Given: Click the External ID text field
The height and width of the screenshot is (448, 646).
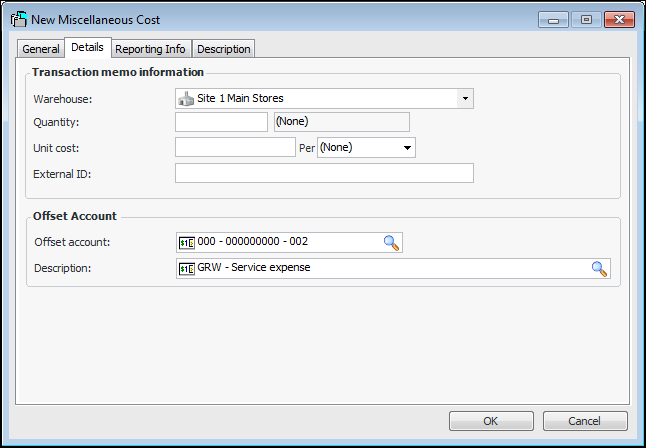Looking at the screenshot, I should click(323, 173).
